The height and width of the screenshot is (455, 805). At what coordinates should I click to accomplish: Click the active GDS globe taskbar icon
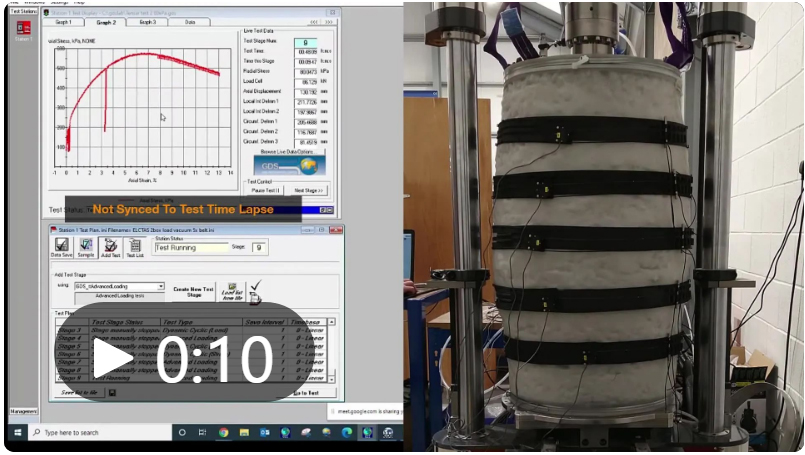pos(368,432)
